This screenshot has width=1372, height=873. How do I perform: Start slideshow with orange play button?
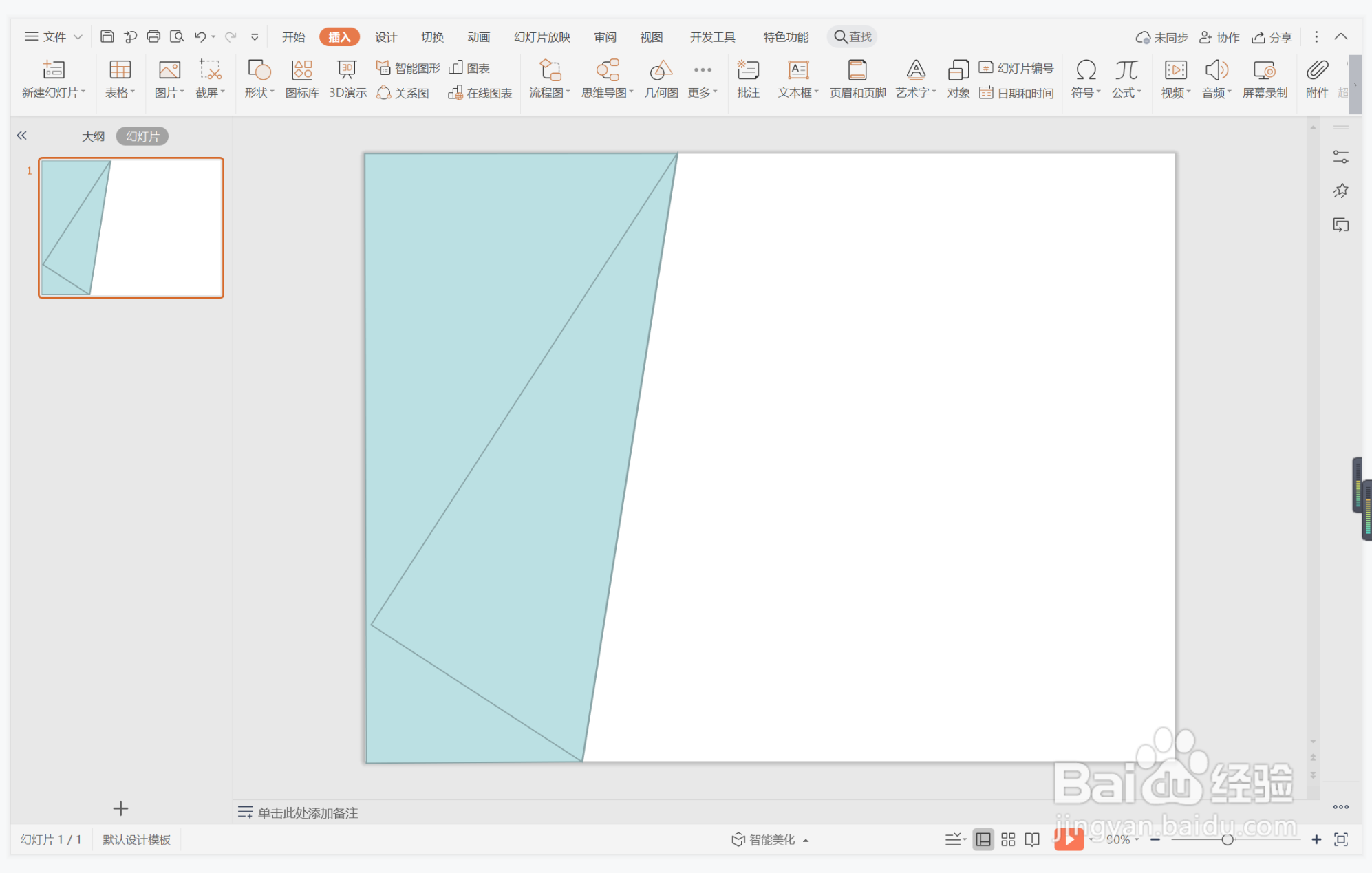click(1068, 839)
